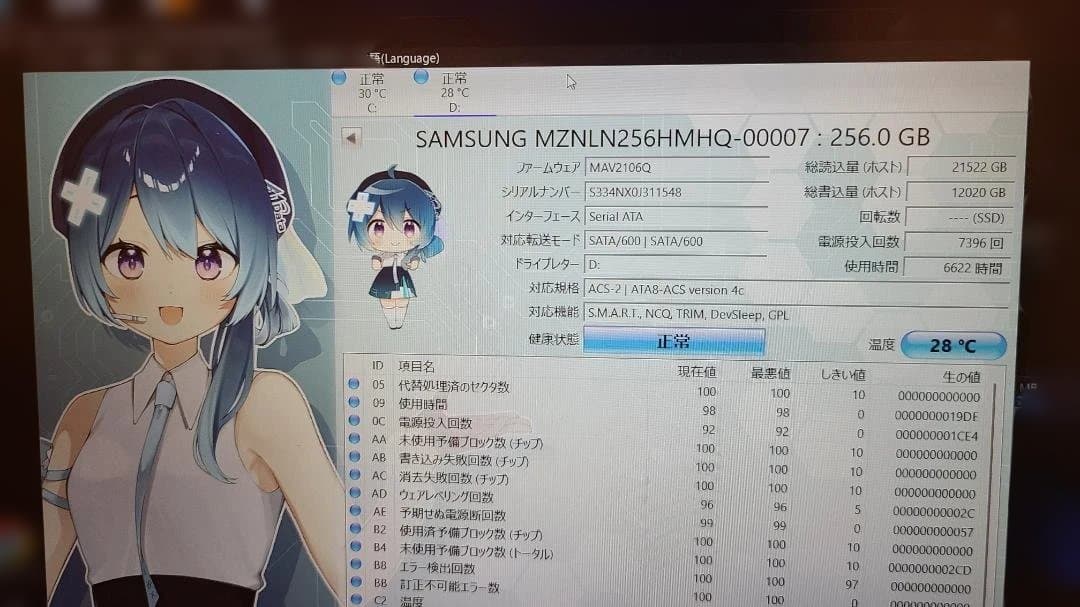The image size is (1080, 607).
Task: Click raw value 00000000002C
Action: tap(933, 512)
